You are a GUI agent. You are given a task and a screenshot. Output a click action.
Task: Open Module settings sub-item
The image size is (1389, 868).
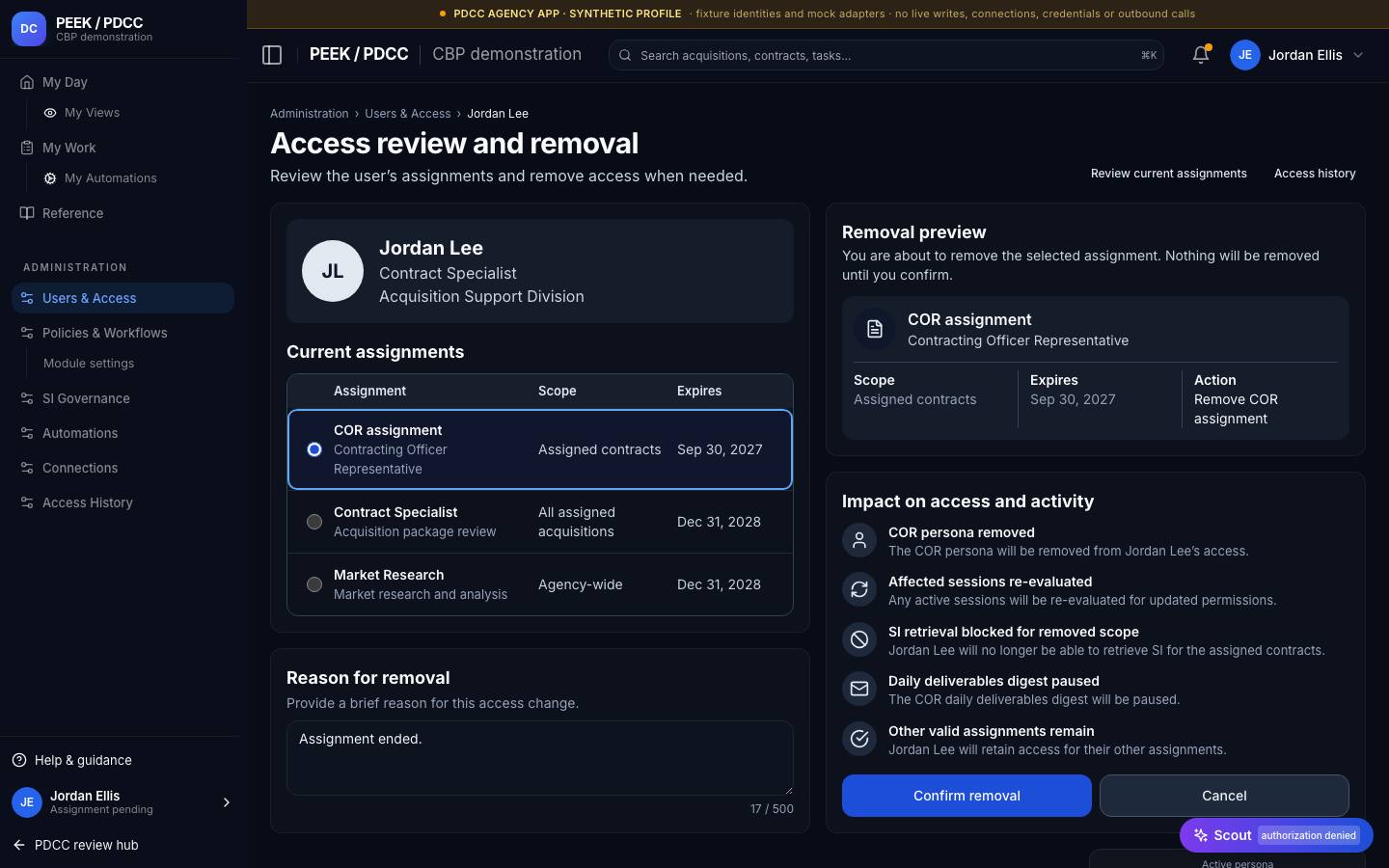tap(89, 364)
